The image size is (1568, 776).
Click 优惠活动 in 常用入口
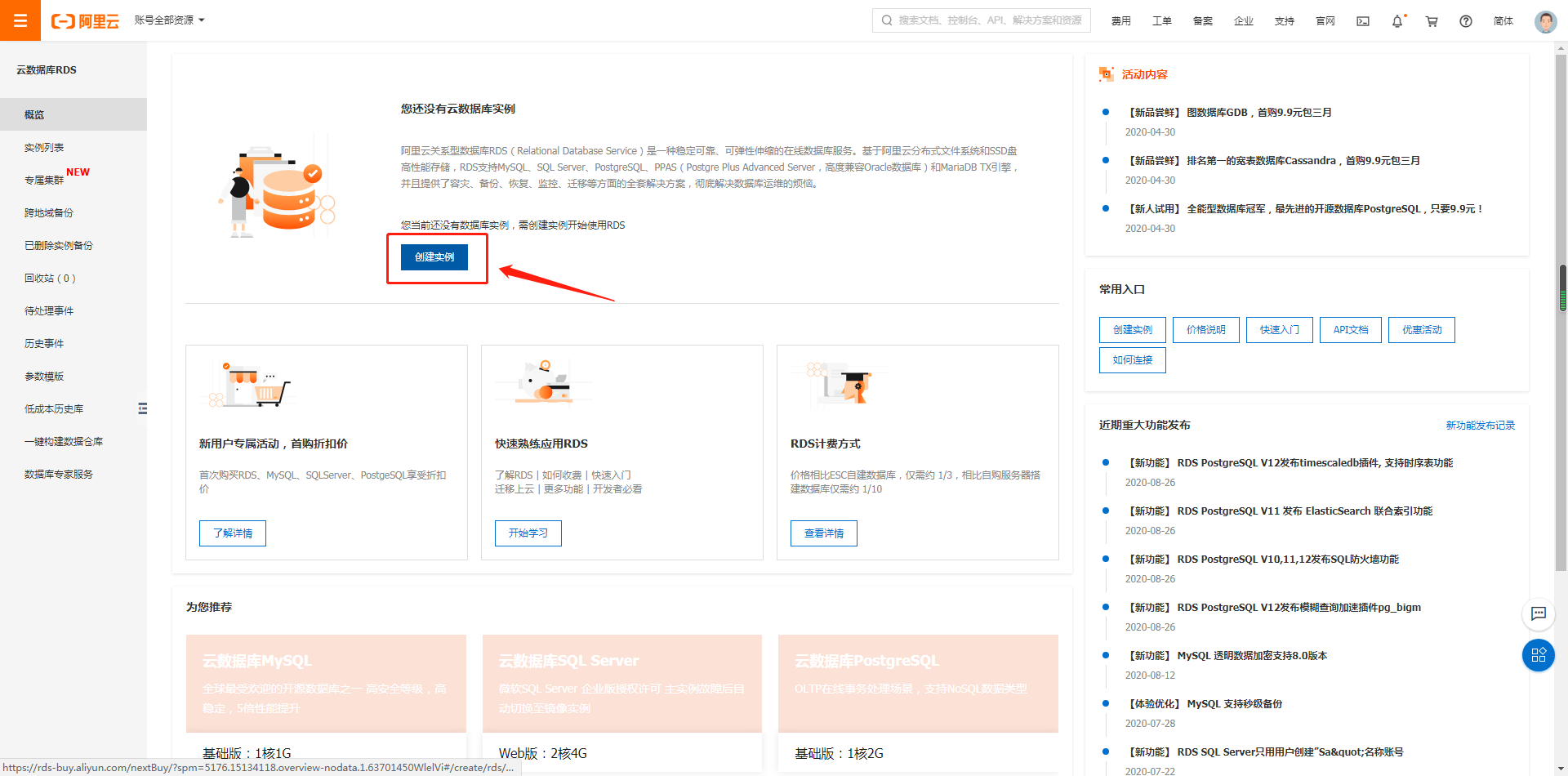1422,330
